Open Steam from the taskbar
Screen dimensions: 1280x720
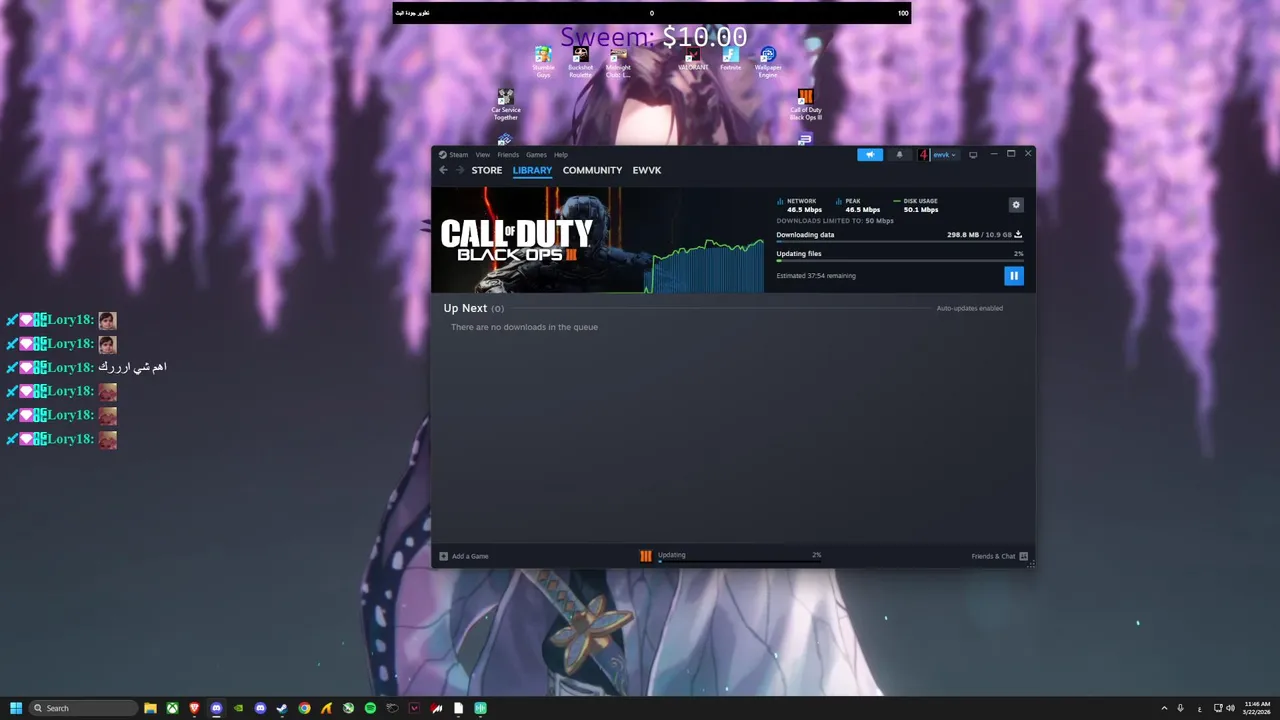pyautogui.click(x=282, y=708)
